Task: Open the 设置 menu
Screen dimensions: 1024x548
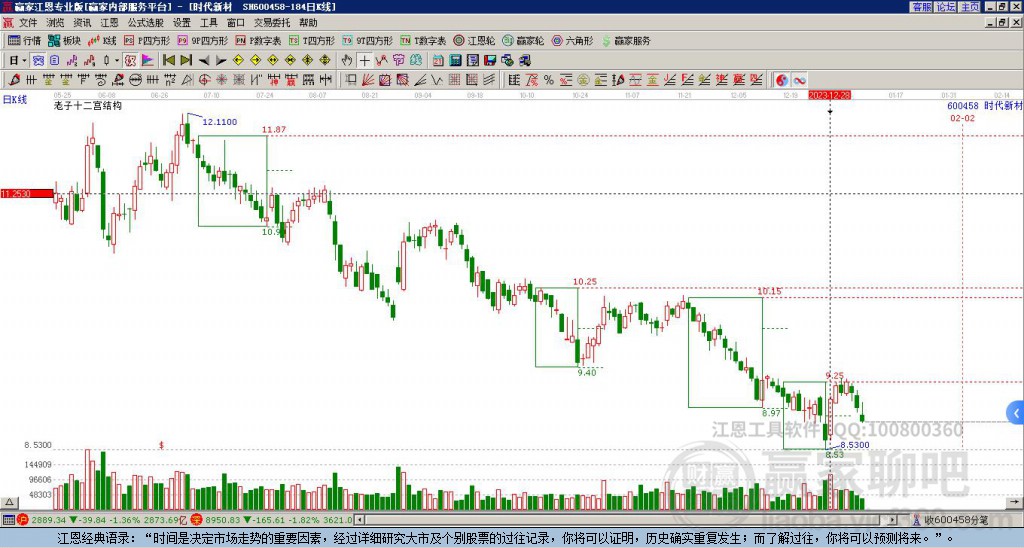Action: (182, 23)
